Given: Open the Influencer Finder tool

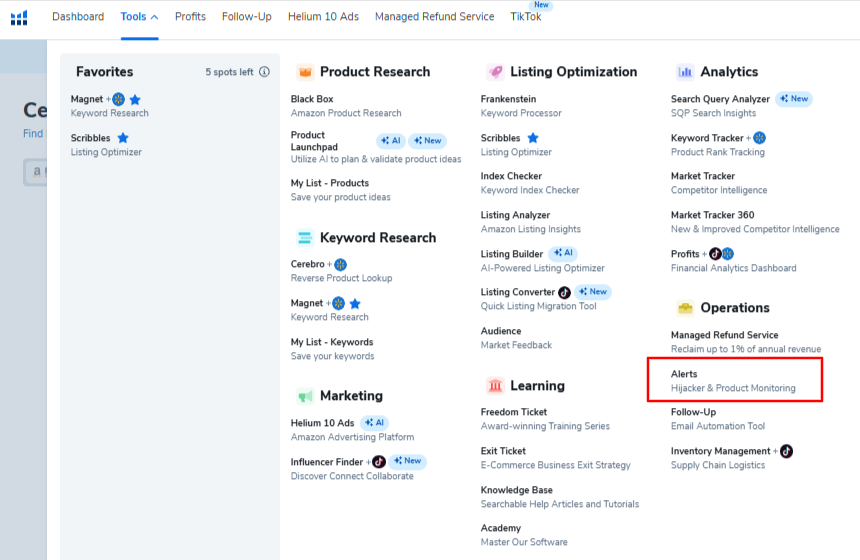Looking at the screenshot, I should [x=327, y=462].
